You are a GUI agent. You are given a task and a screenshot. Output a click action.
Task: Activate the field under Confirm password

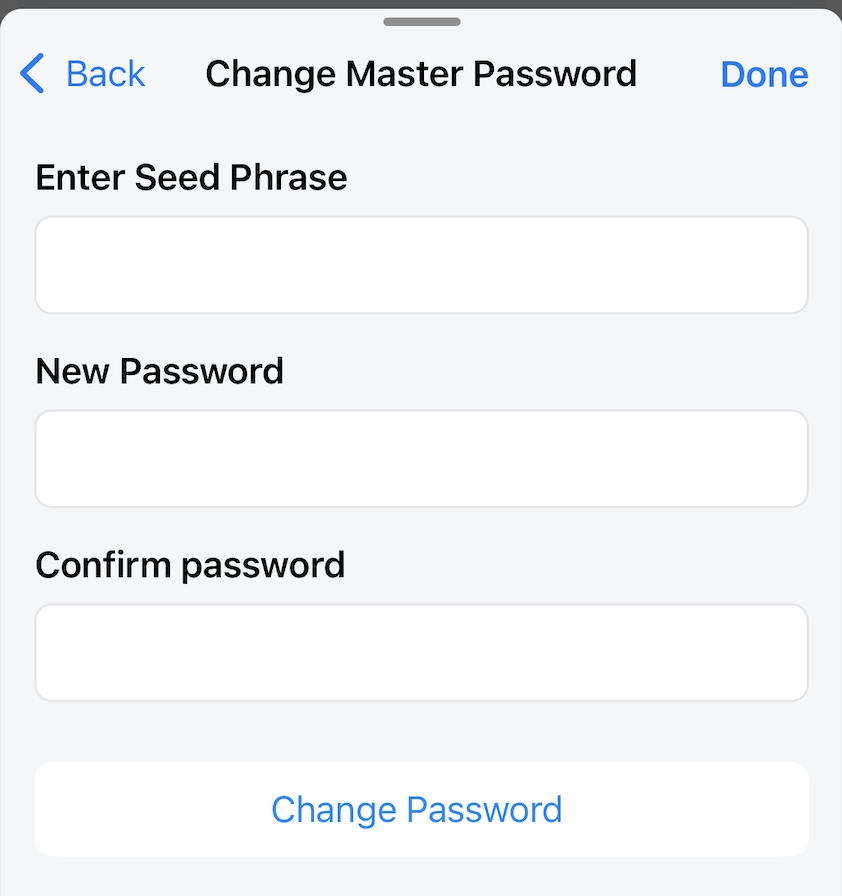[421, 652]
